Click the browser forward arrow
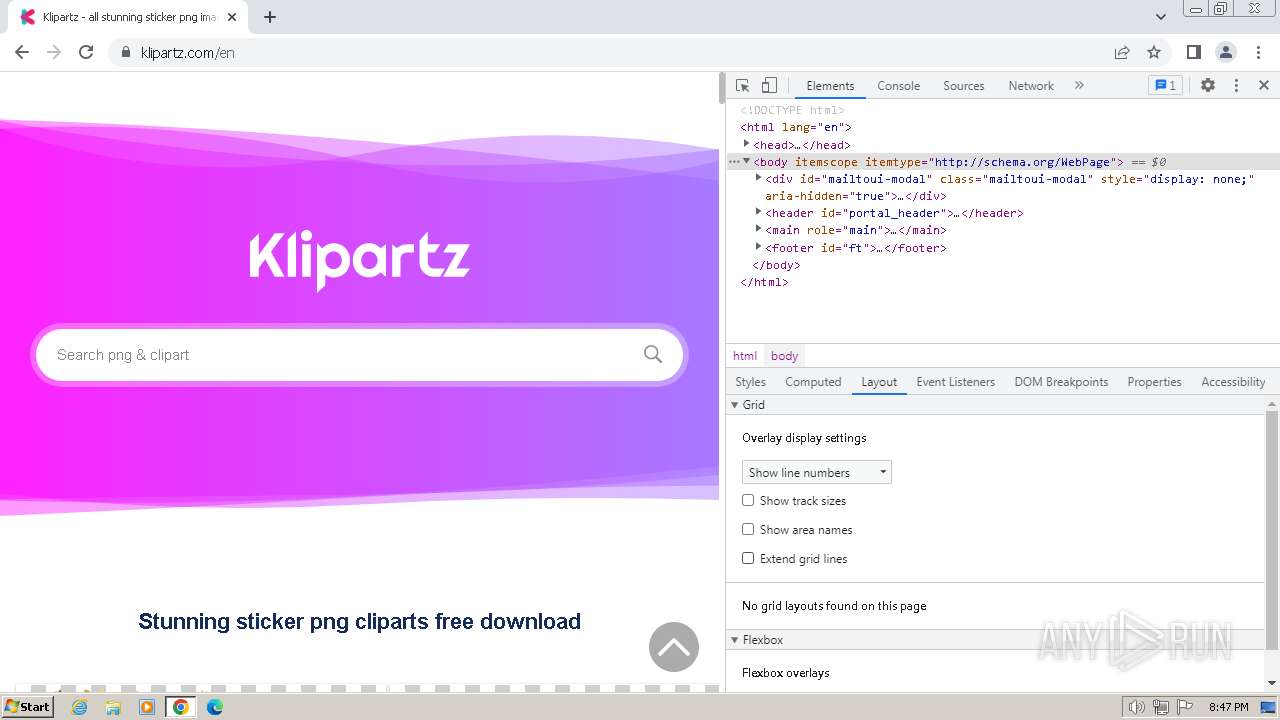 [x=54, y=52]
